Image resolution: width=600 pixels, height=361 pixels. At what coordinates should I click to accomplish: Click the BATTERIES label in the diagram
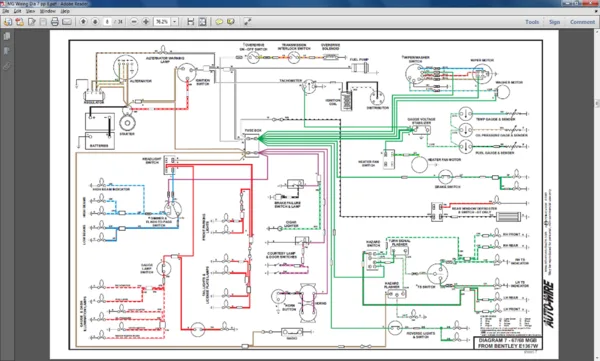click(x=99, y=146)
